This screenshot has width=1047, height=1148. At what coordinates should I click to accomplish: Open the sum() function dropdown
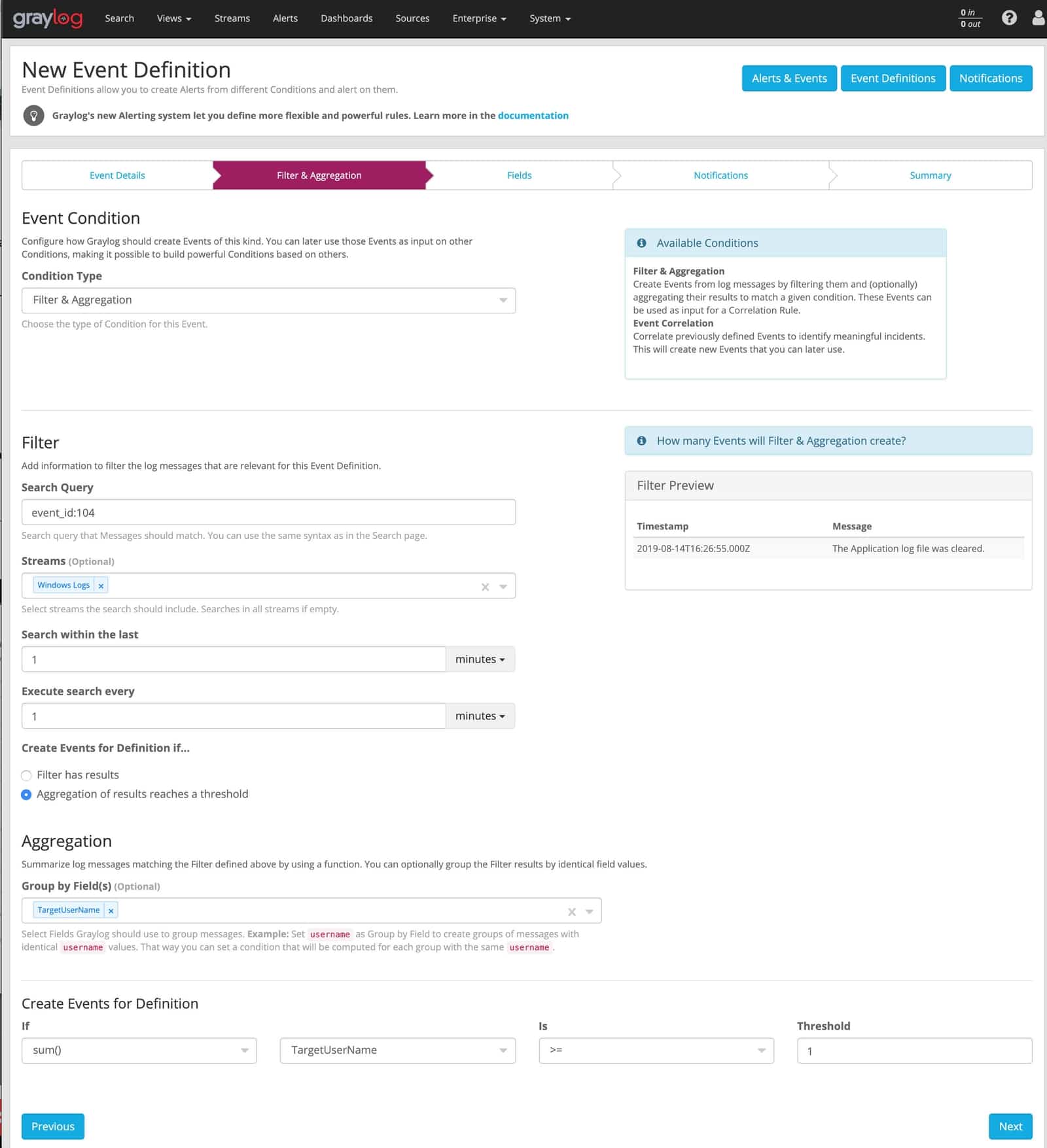tap(139, 1050)
